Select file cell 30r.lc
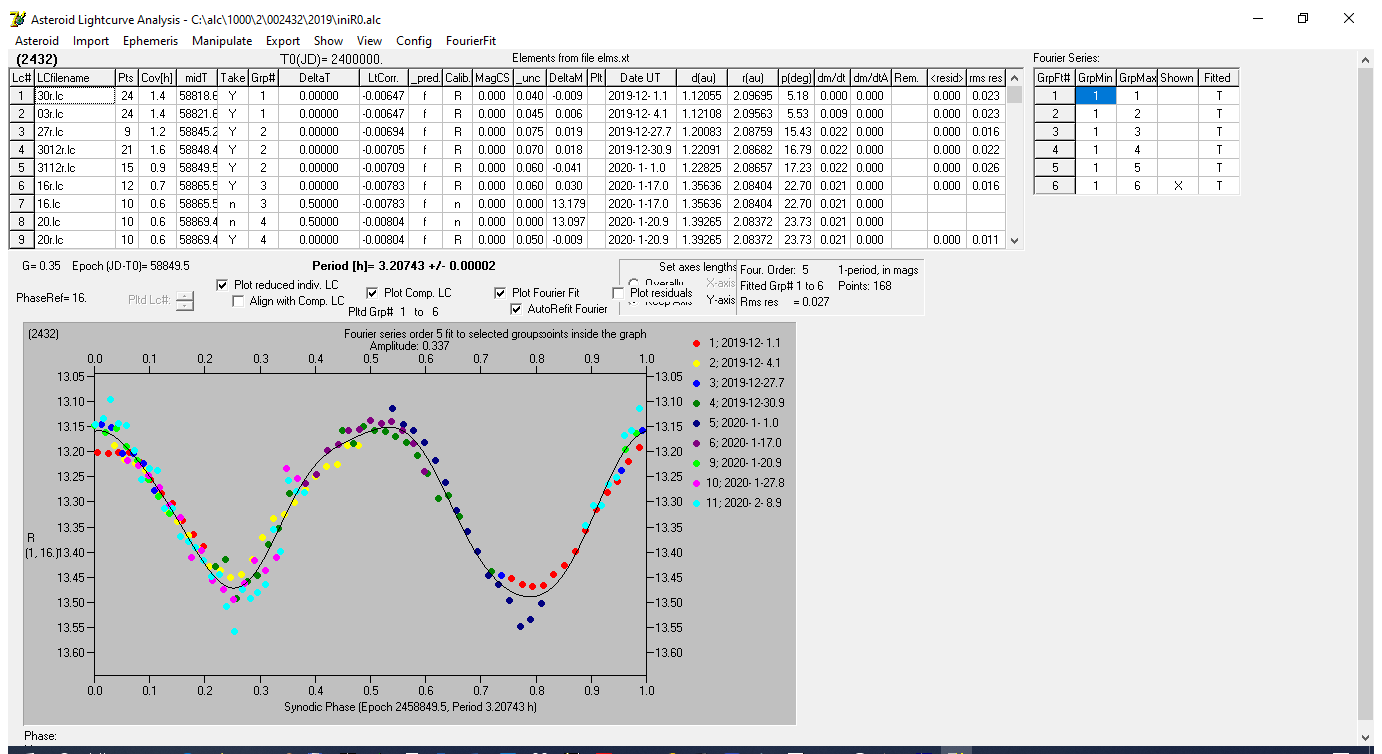The image size is (1382, 754). pyautogui.click(x=73, y=96)
